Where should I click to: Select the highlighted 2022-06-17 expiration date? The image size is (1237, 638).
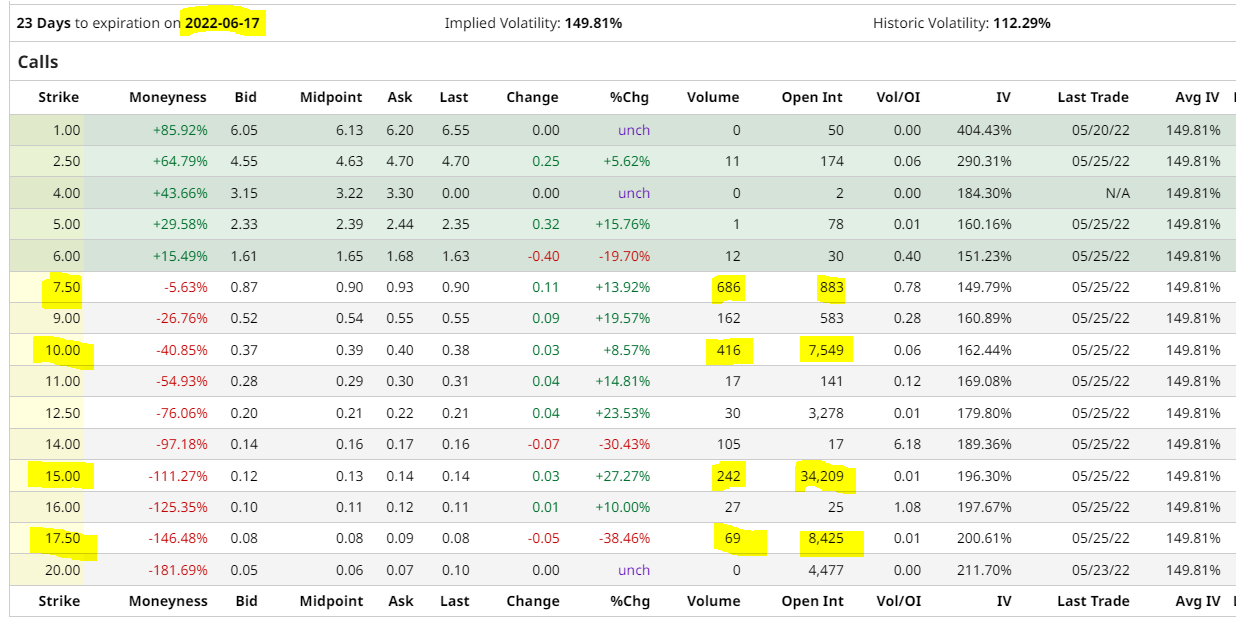[225, 22]
